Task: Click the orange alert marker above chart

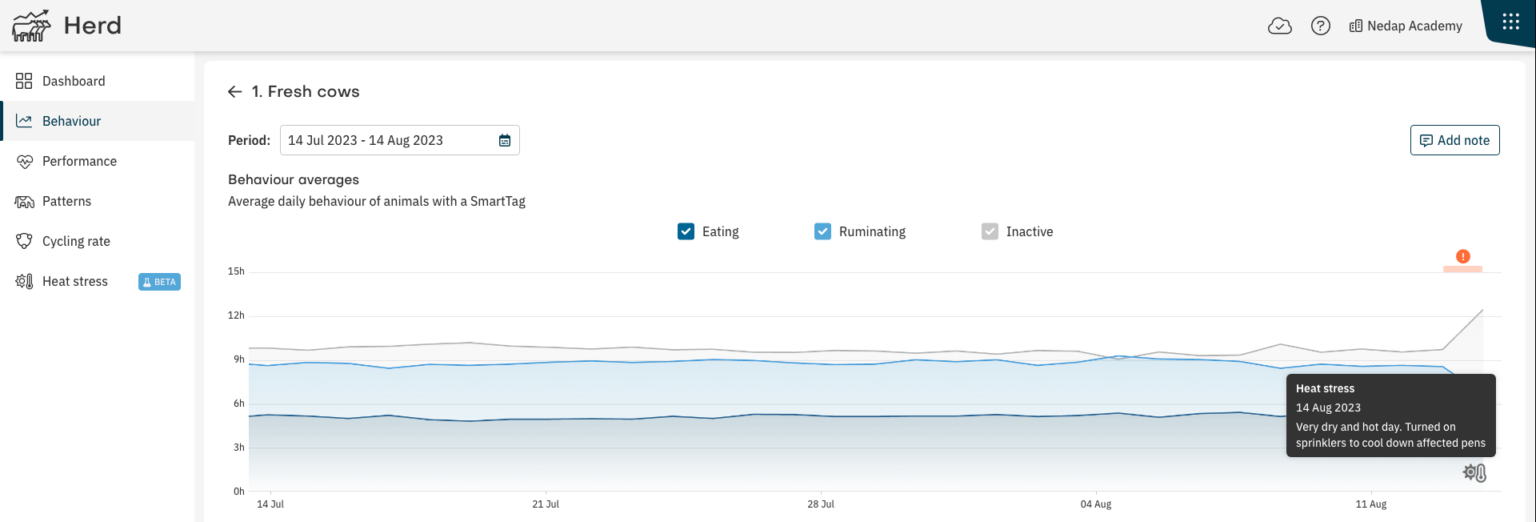Action: click(1463, 257)
